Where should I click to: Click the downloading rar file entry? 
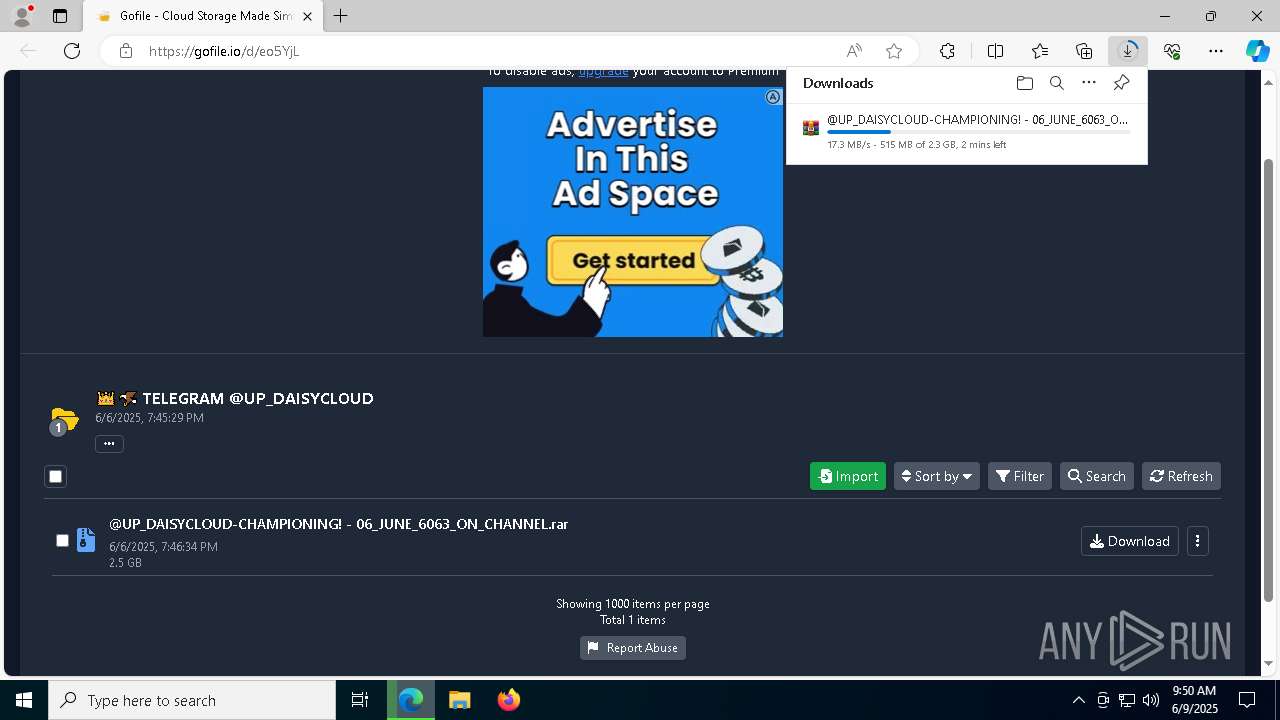[966, 131]
